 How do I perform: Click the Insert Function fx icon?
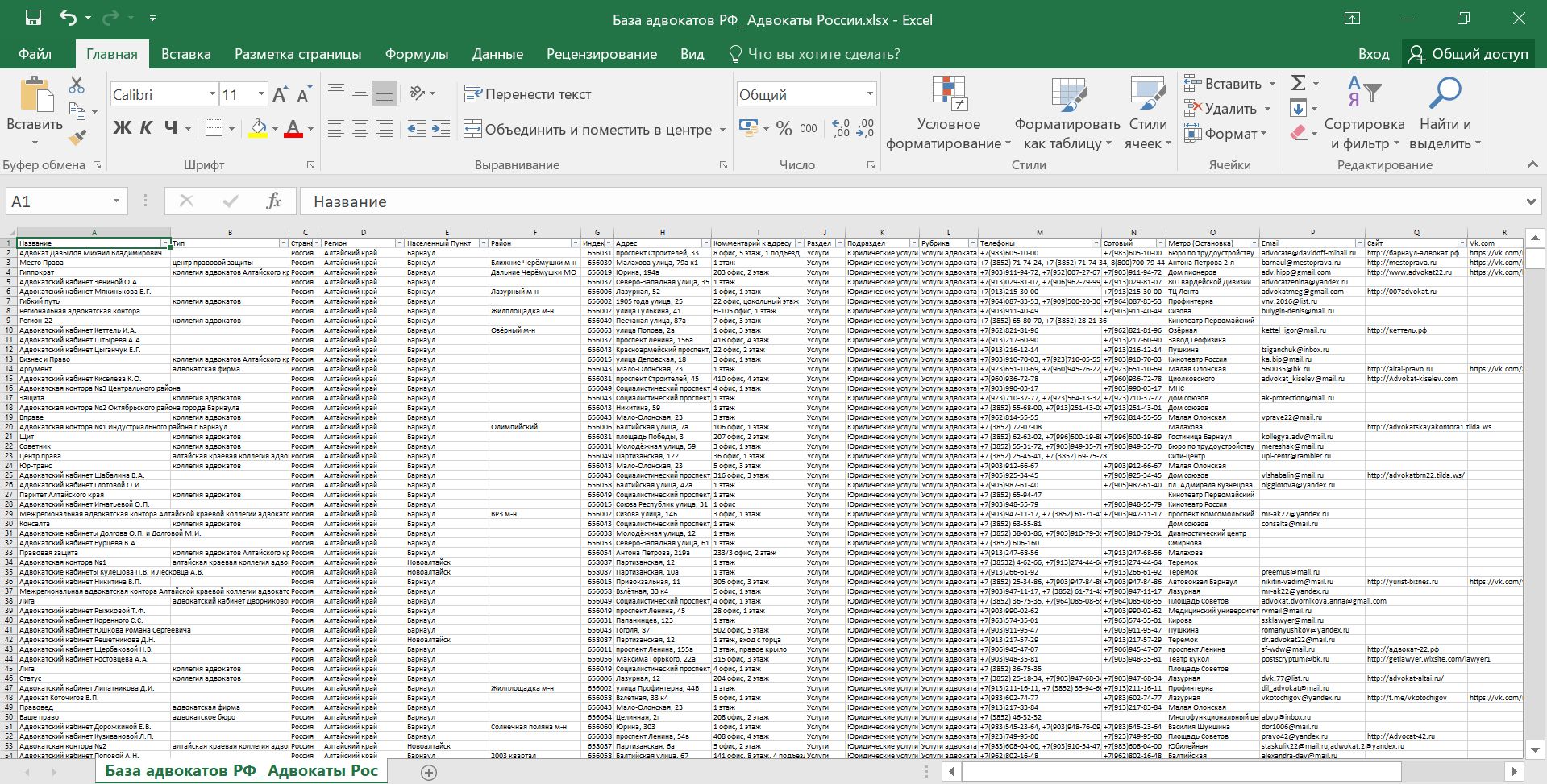pos(273,201)
